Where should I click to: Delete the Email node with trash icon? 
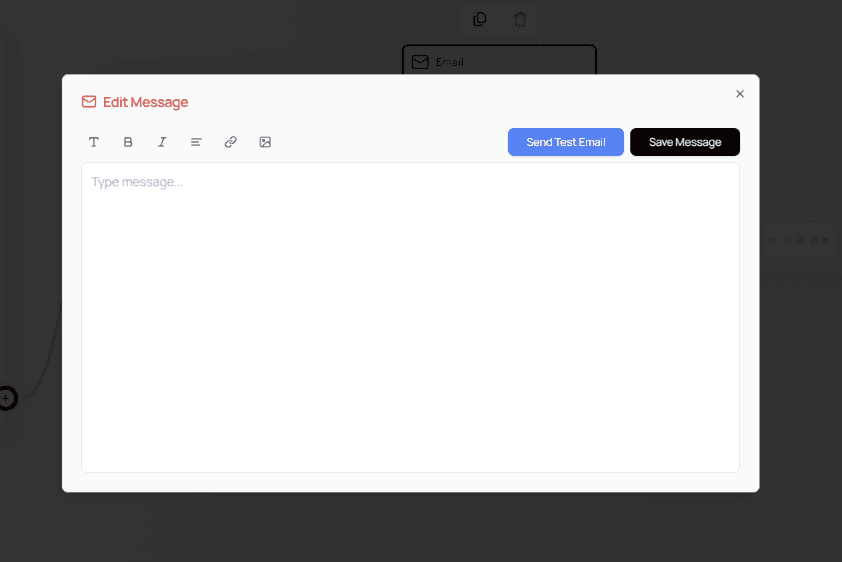point(519,20)
